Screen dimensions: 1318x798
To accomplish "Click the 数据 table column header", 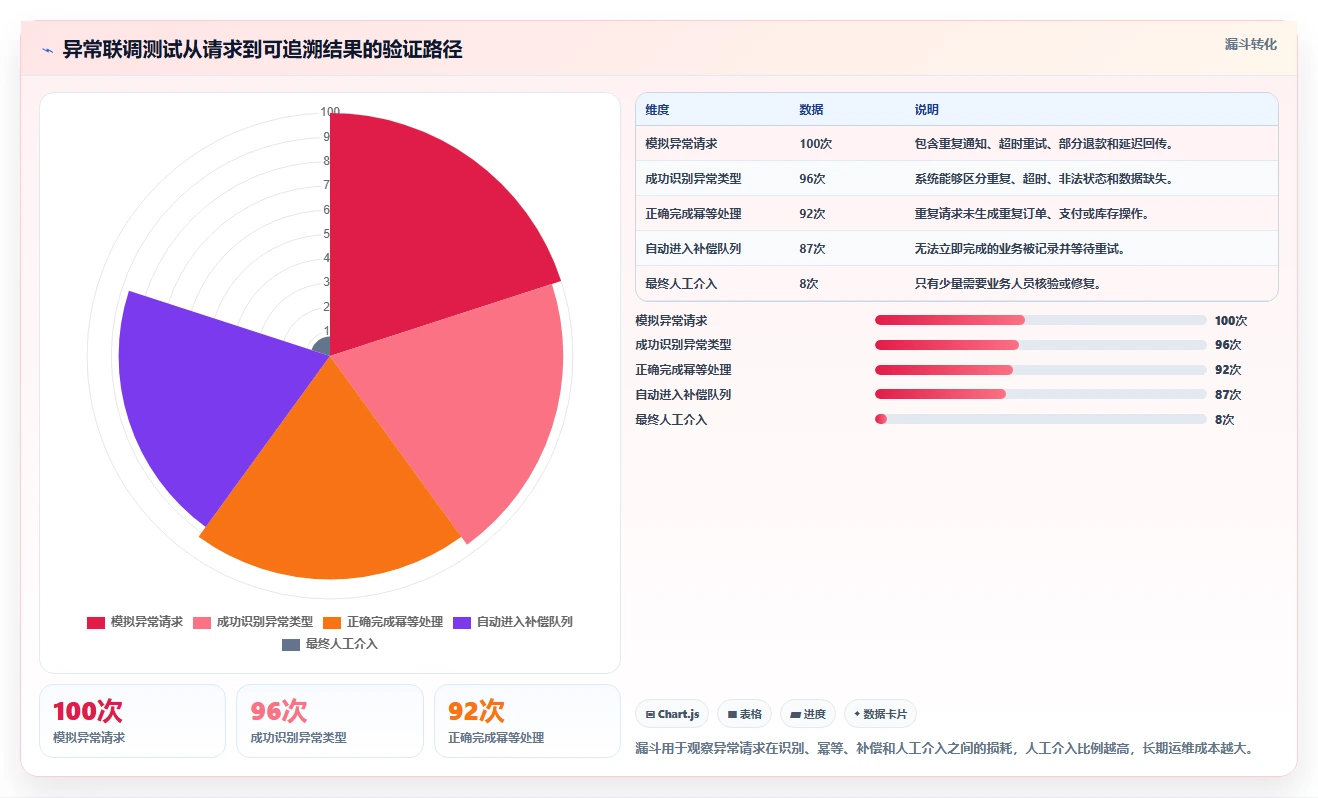I will [811, 110].
